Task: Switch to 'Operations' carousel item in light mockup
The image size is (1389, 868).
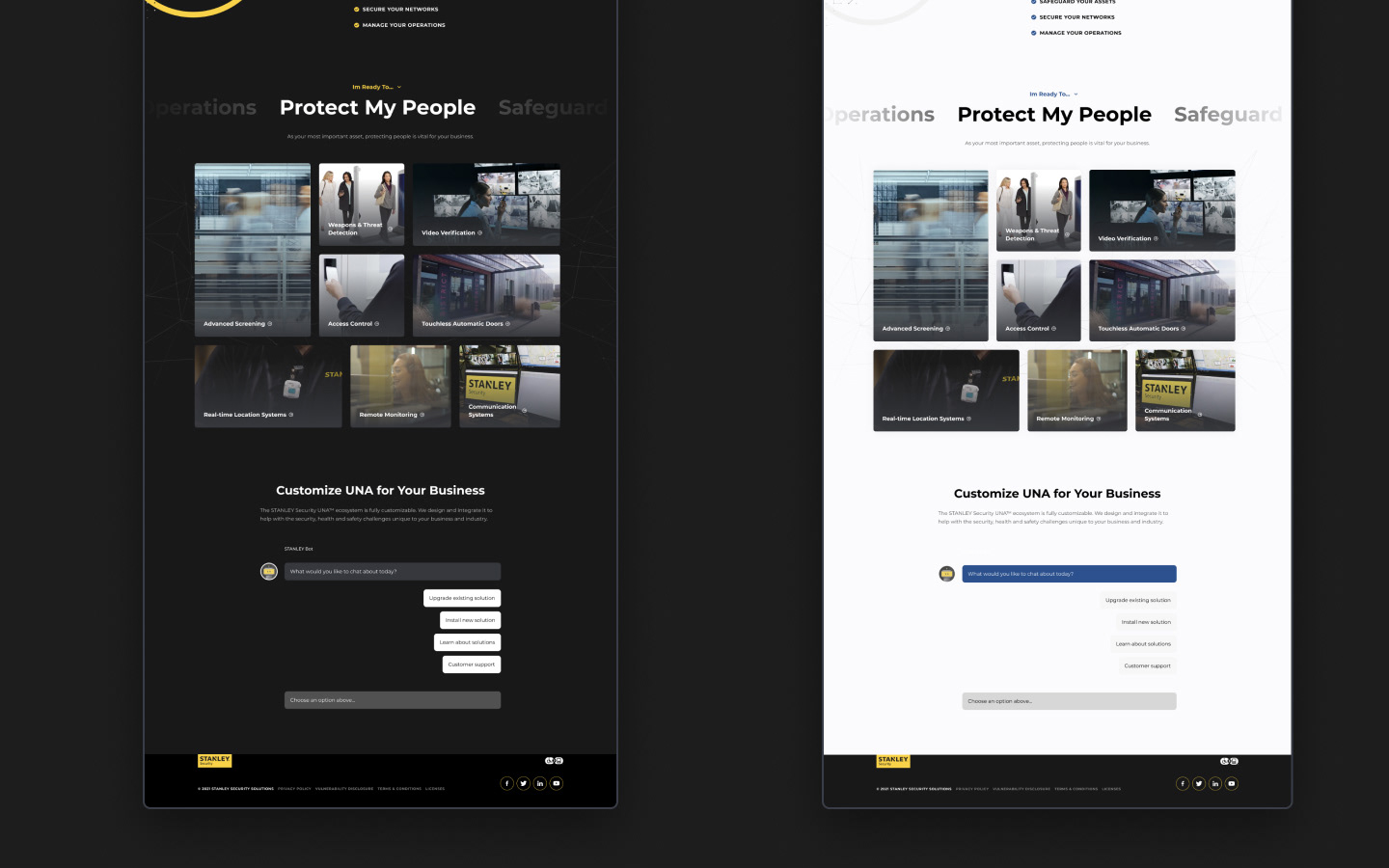Action: point(880,114)
